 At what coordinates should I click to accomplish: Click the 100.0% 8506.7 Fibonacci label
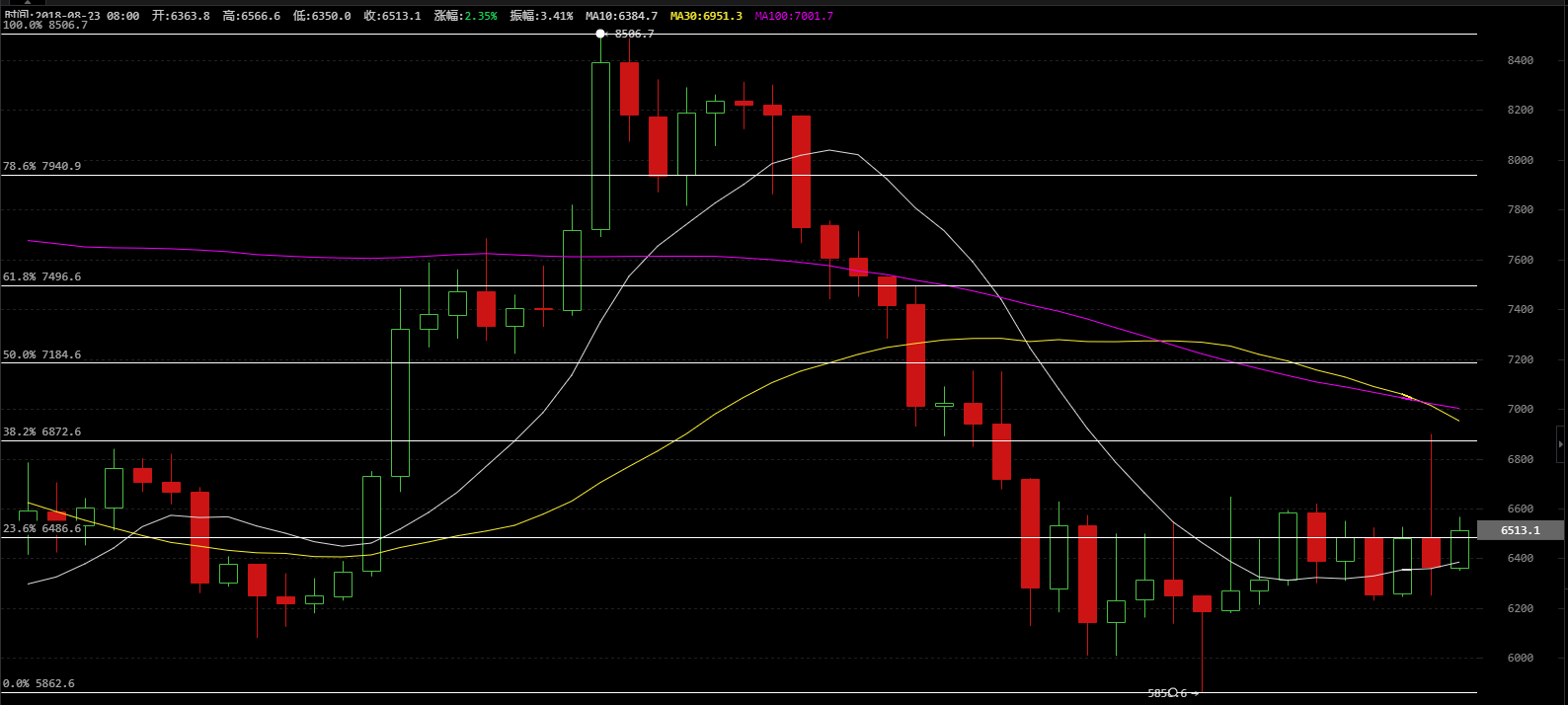click(44, 25)
